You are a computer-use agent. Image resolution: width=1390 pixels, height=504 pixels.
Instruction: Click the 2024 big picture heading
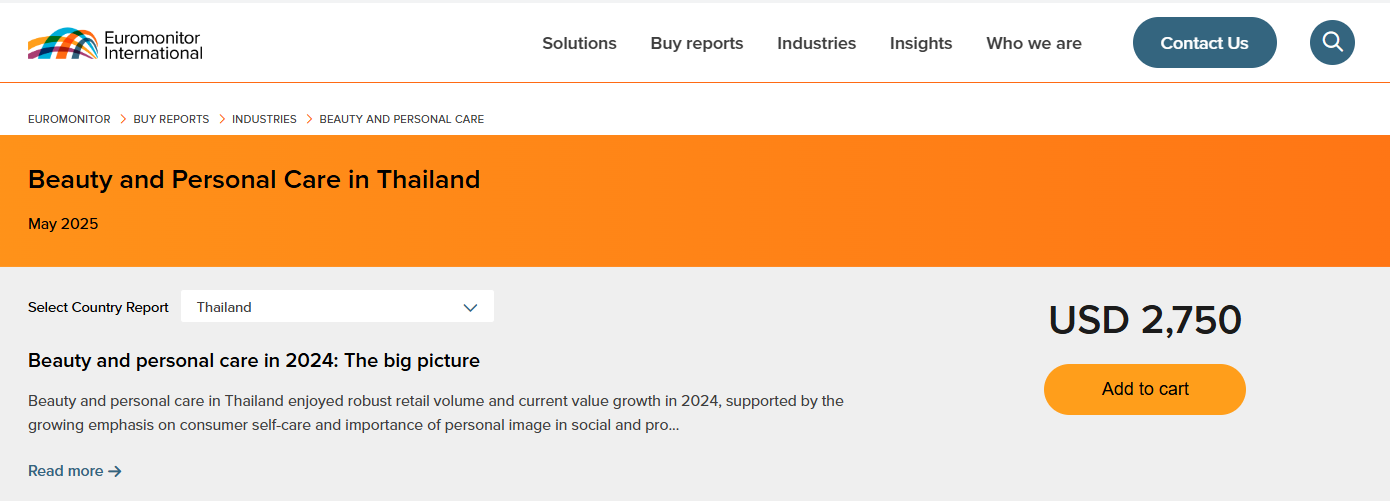254,360
